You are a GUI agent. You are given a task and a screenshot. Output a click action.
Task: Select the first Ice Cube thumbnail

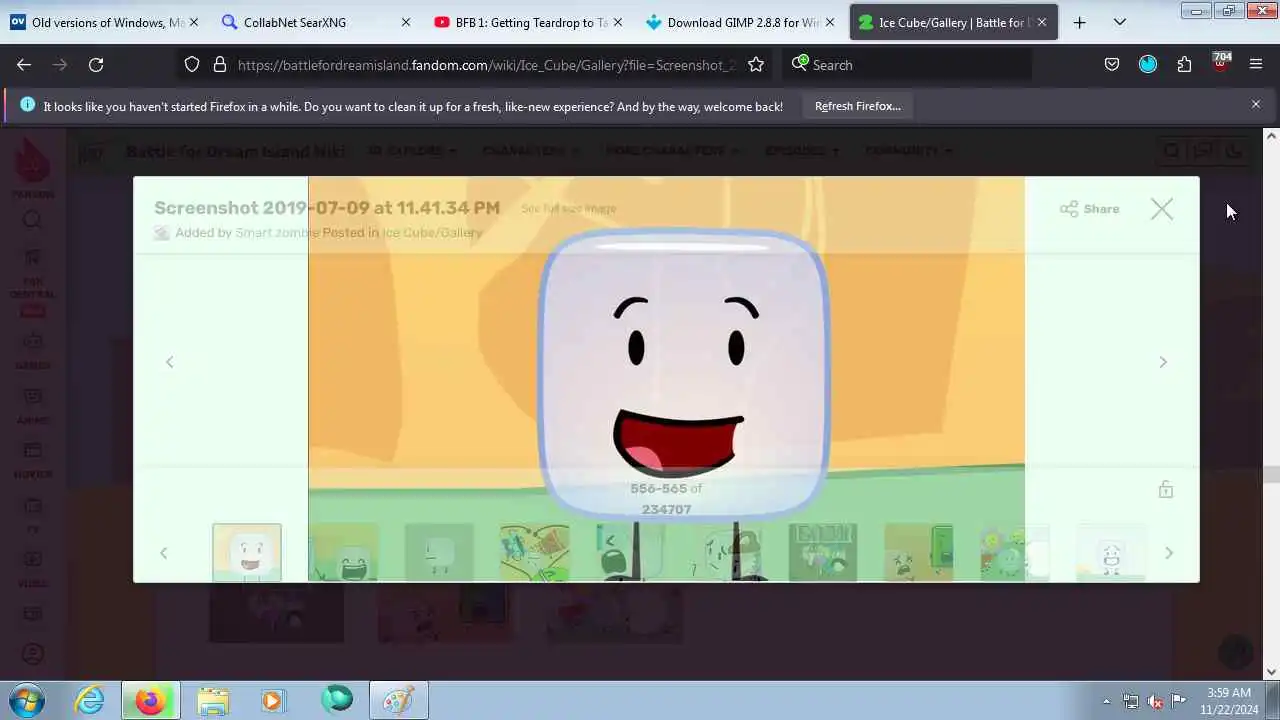[x=247, y=552]
